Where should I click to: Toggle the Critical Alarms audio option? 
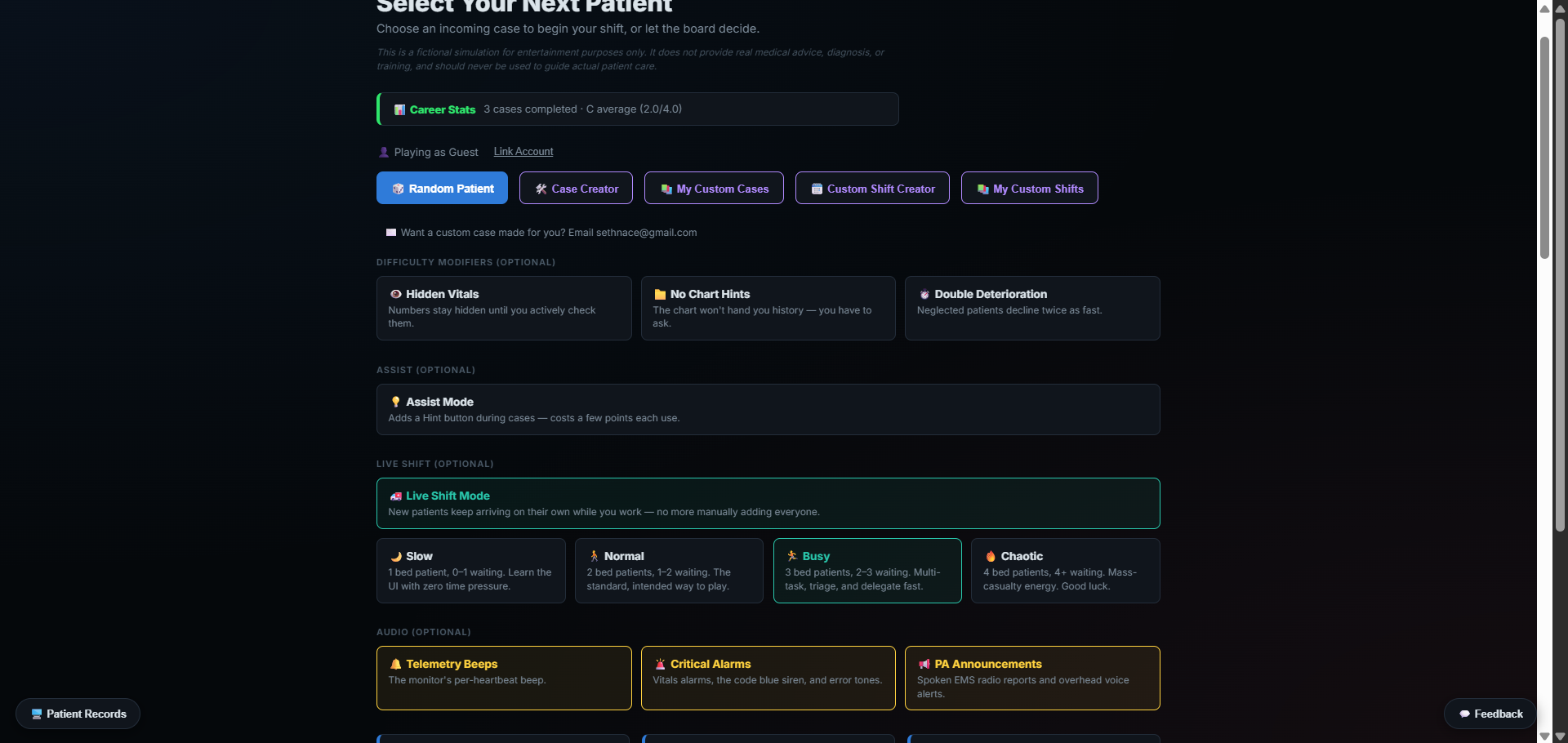[768, 678]
